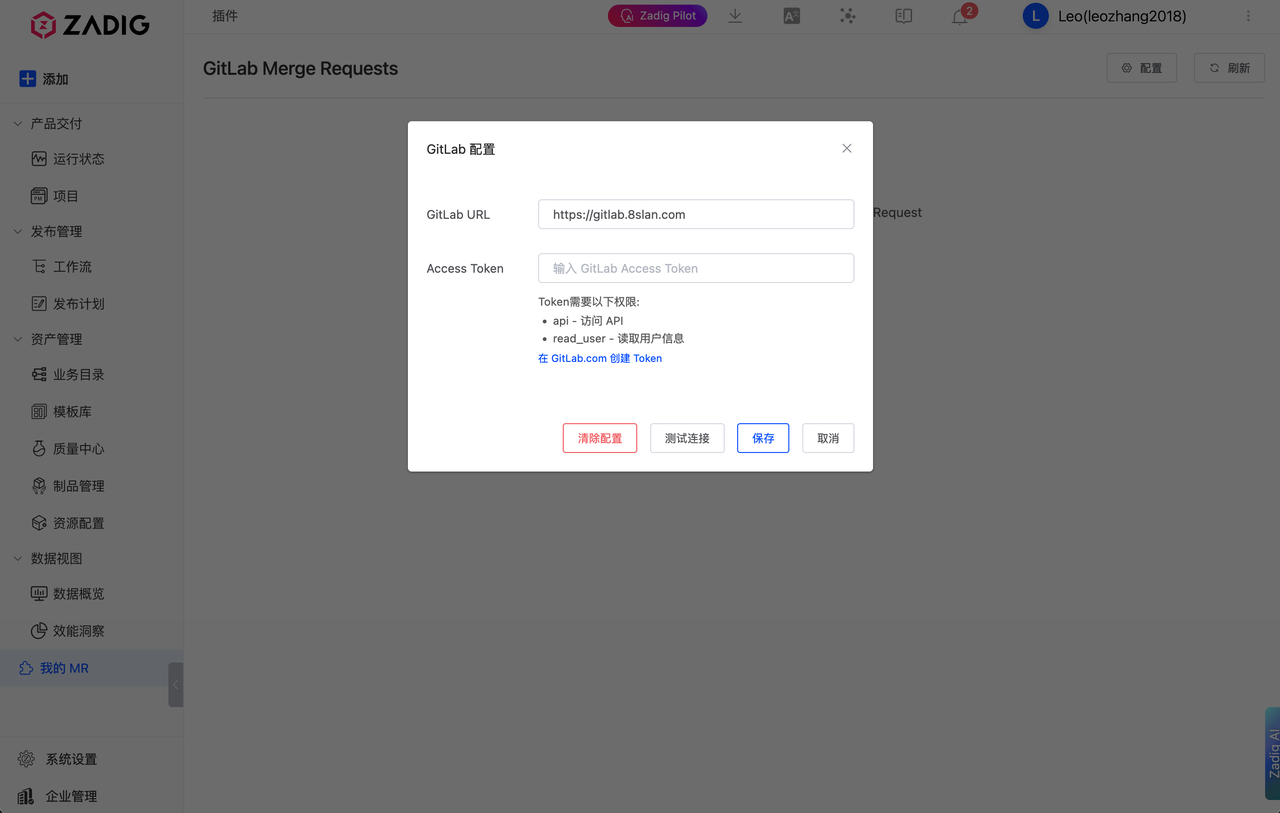
Task: Open 数据概览 in the sidebar
Action: [x=68, y=594]
